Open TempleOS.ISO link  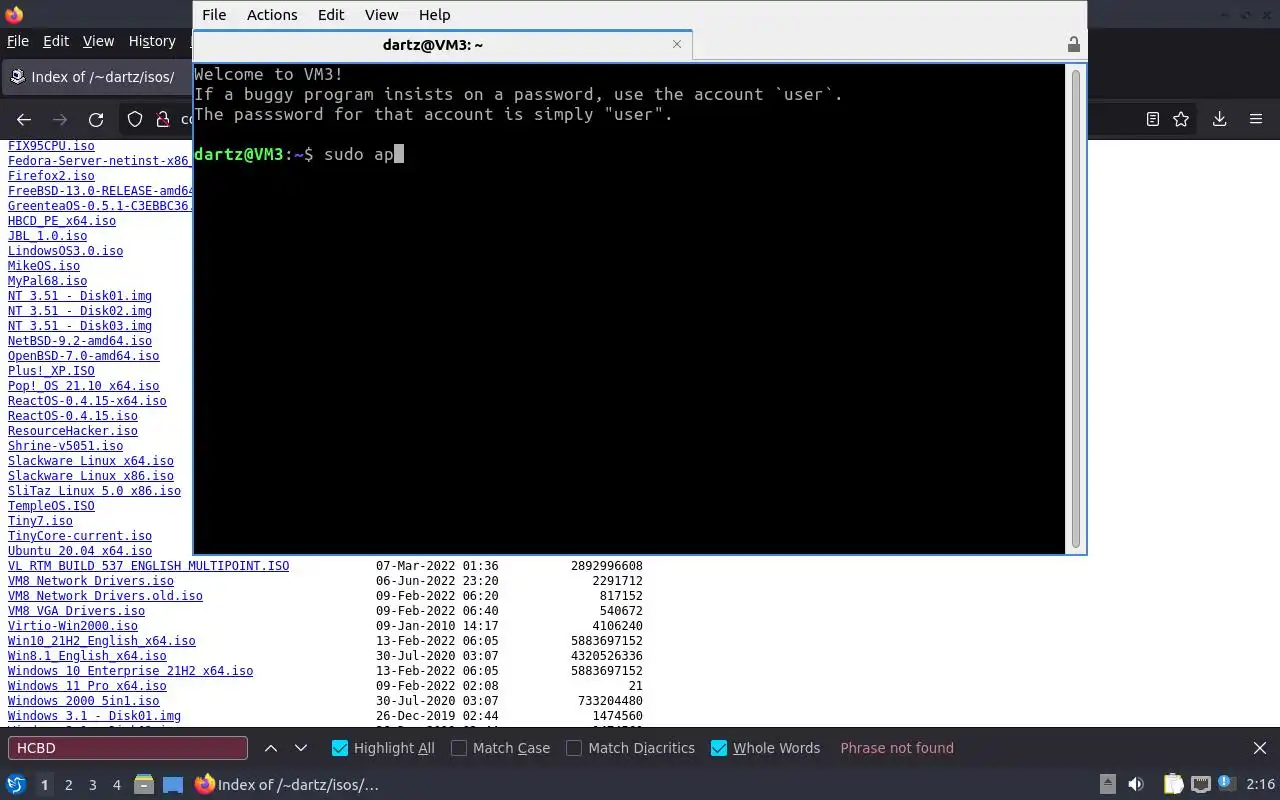(x=51, y=506)
